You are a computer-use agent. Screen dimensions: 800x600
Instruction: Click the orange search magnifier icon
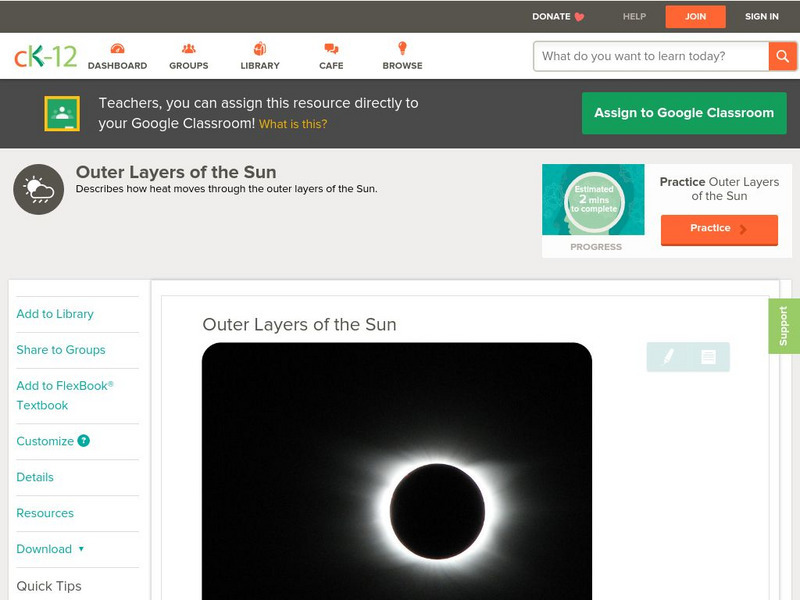click(x=781, y=56)
